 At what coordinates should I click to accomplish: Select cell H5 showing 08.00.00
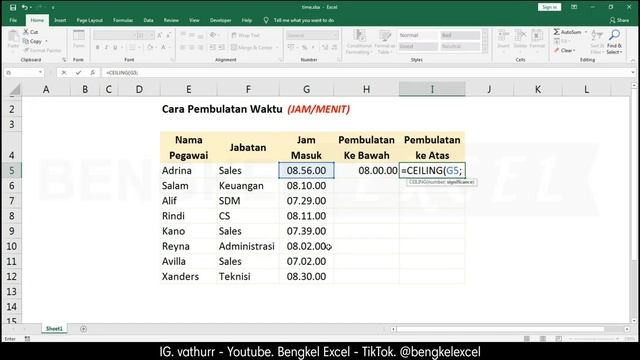pyautogui.click(x=367, y=171)
